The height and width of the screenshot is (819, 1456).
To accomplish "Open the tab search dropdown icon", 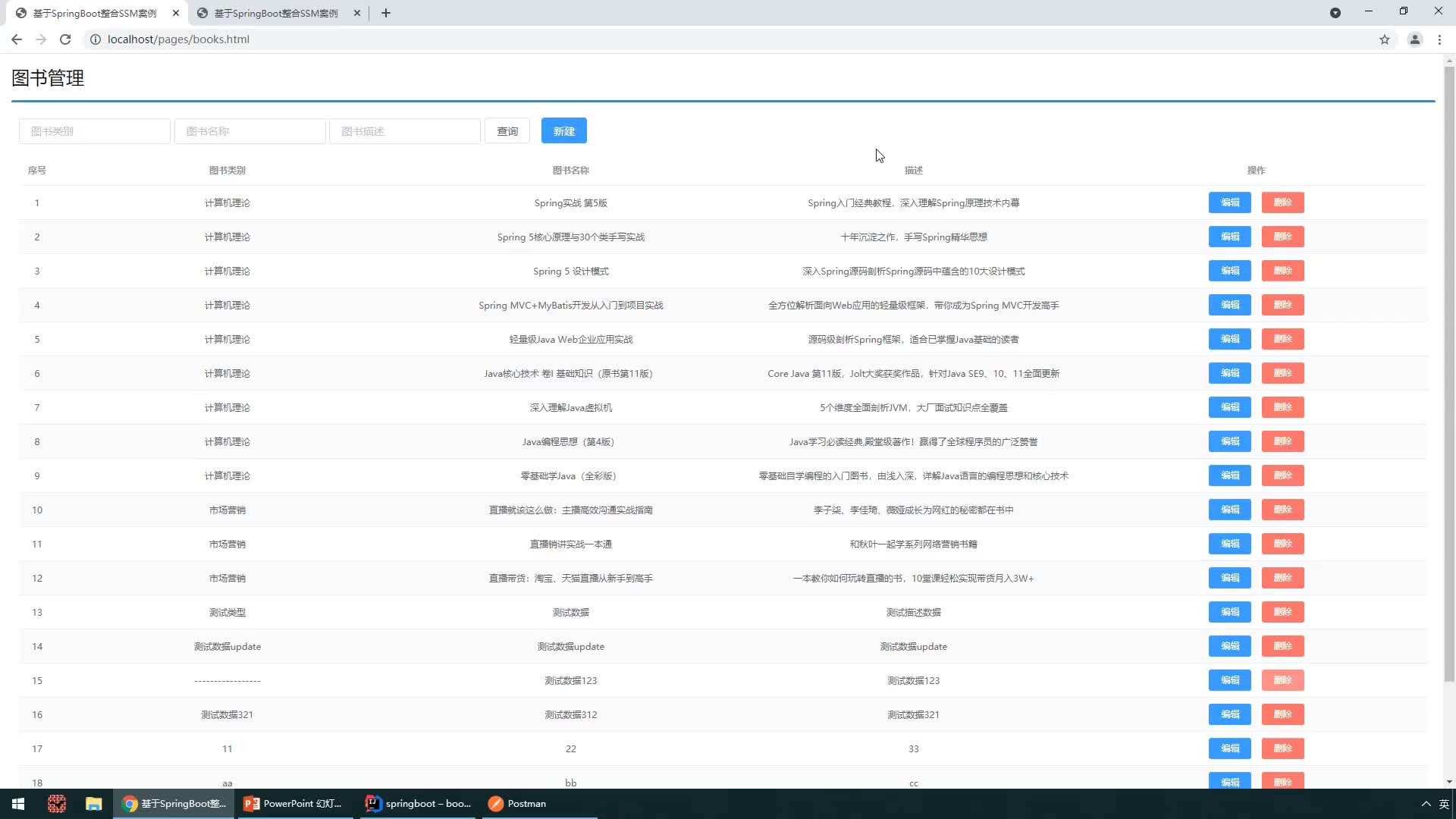I will [x=1335, y=13].
